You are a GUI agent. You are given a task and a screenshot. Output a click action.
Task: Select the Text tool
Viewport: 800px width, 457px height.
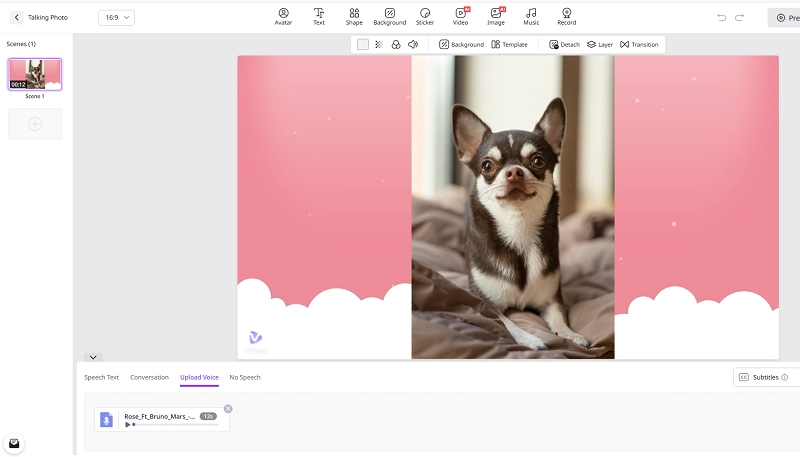point(319,16)
